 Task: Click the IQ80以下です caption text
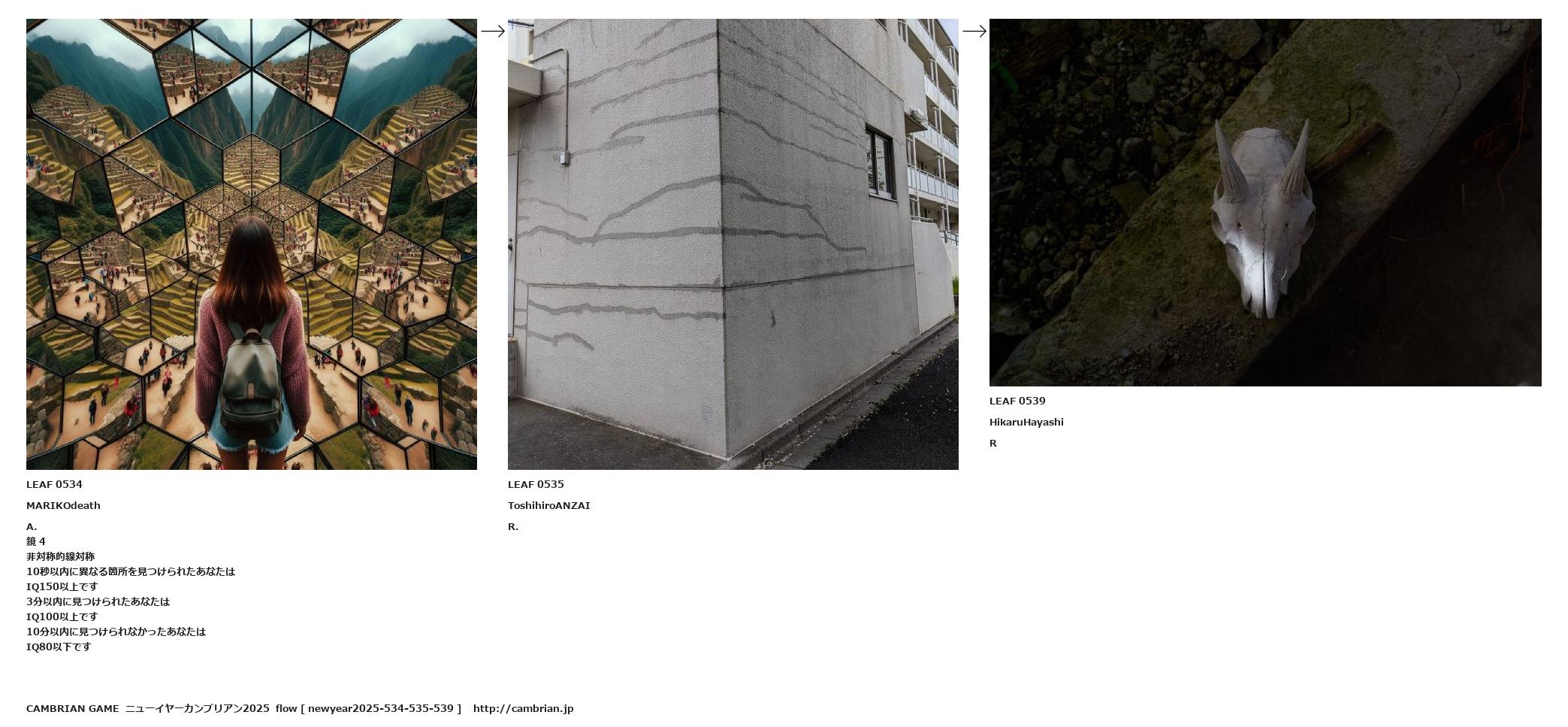click(59, 647)
